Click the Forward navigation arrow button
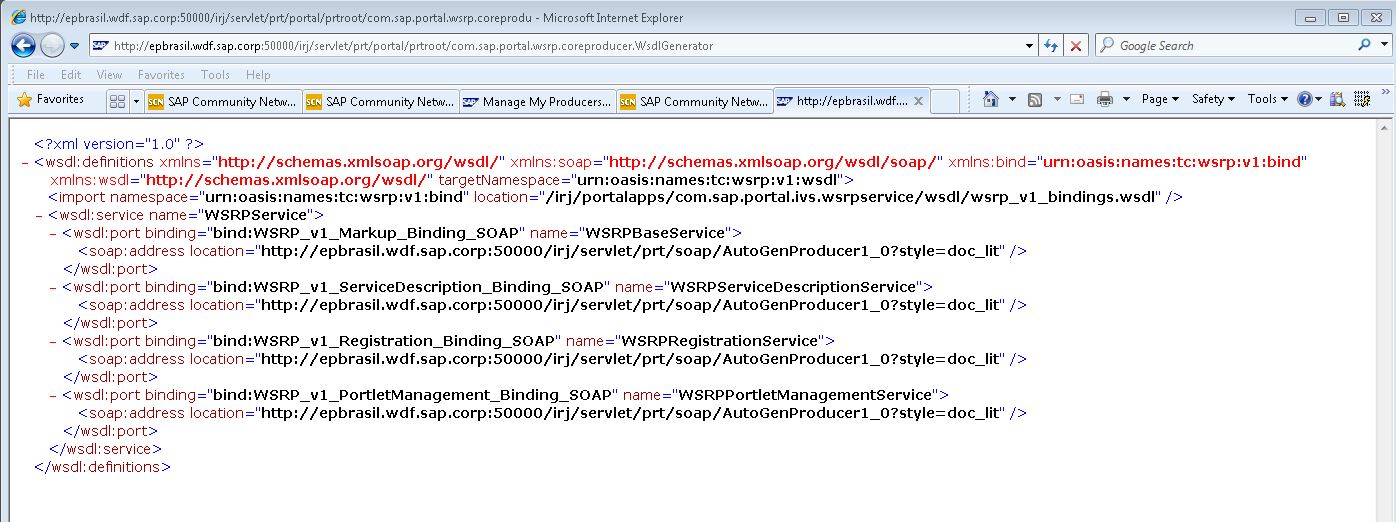The width and height of the screenshot is (1396, 522). [52, 45]
